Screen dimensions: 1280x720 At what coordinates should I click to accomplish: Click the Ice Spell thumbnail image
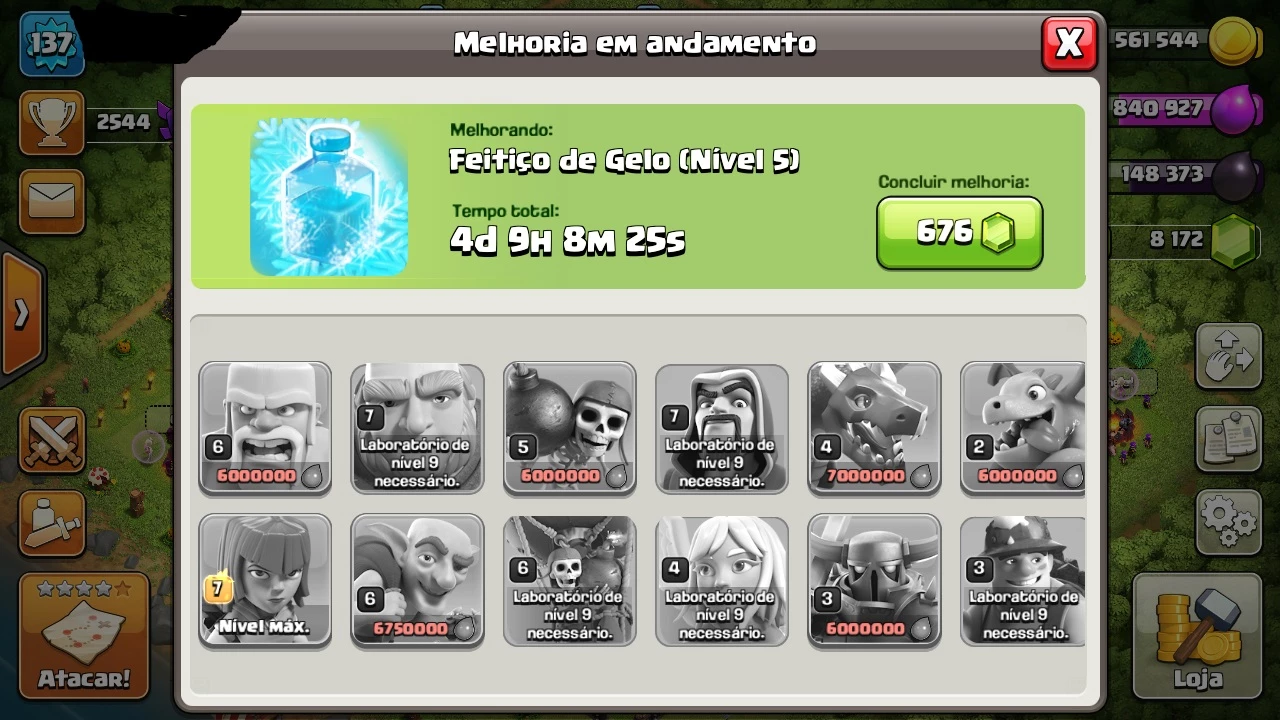click(329, 197)
